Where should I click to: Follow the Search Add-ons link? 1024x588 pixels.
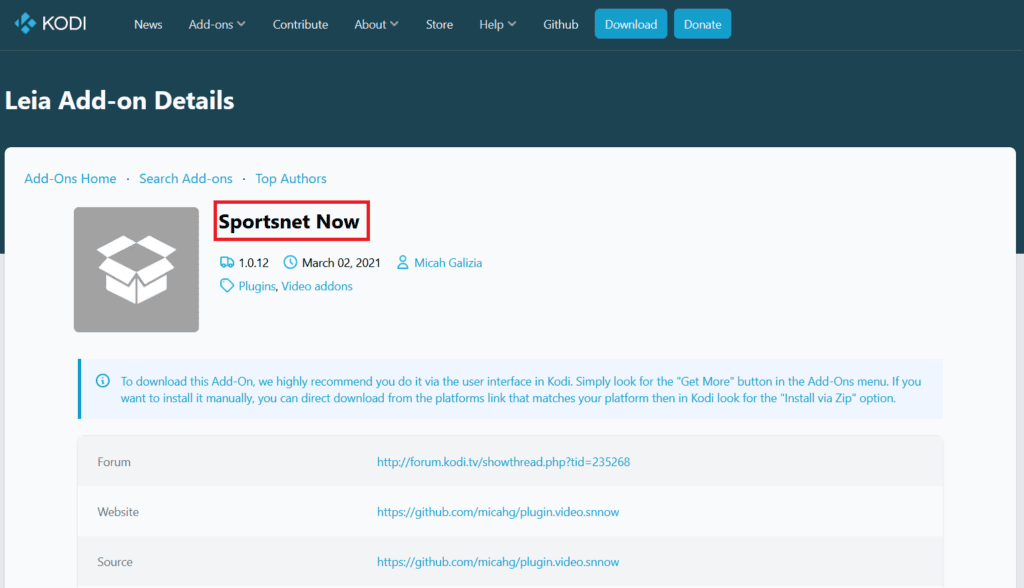[x=186, y=178]
